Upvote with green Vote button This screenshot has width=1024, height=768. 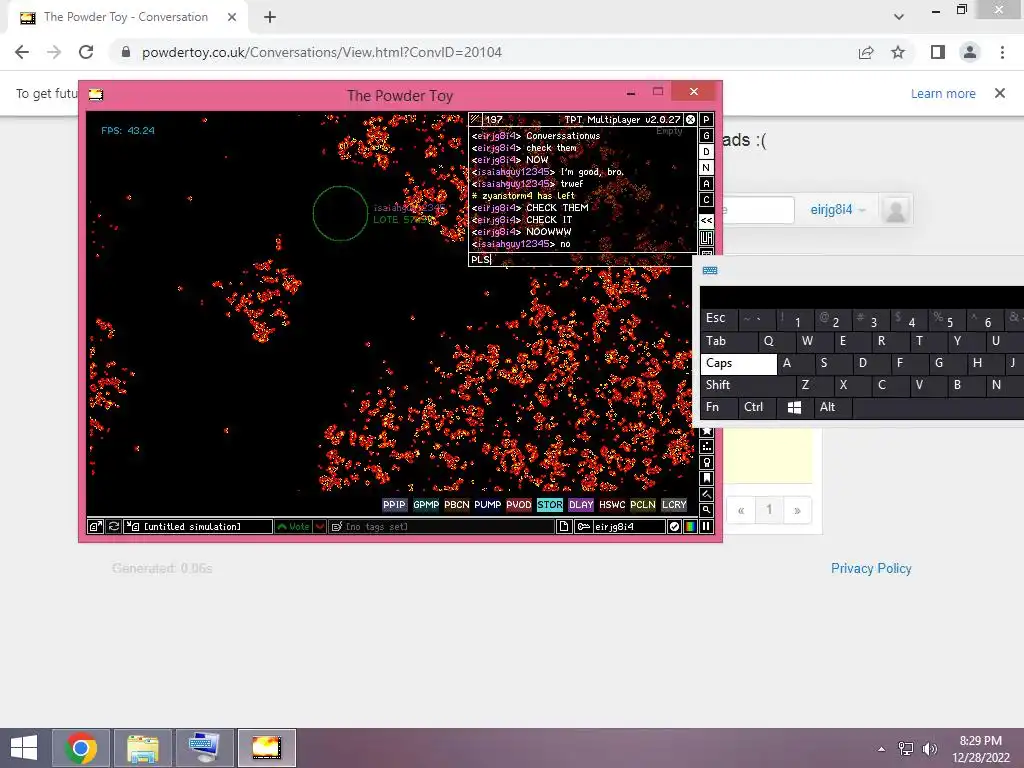tap(293, 526)
